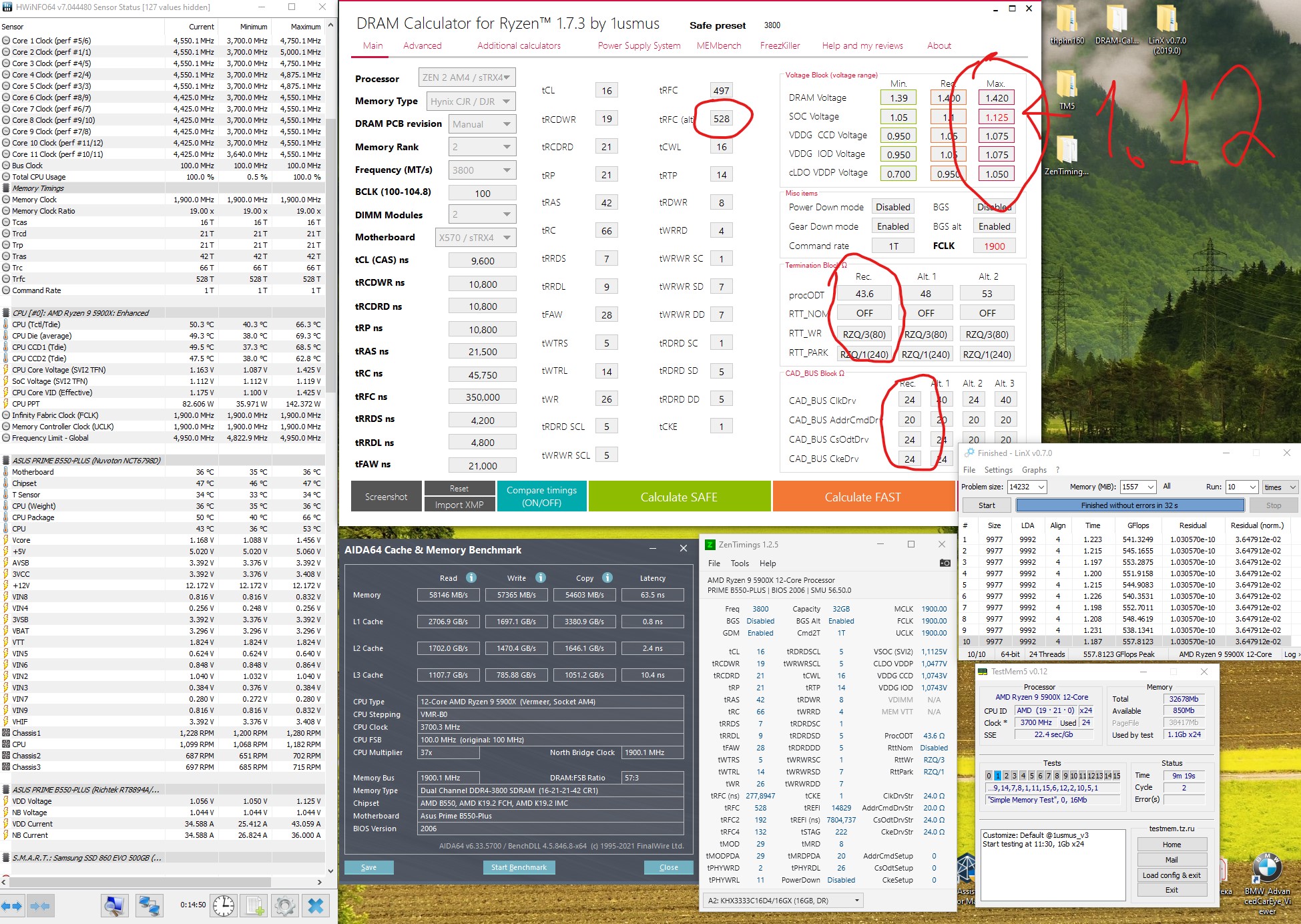
Task: Switch to the Advanced tab
Action: 422,45
